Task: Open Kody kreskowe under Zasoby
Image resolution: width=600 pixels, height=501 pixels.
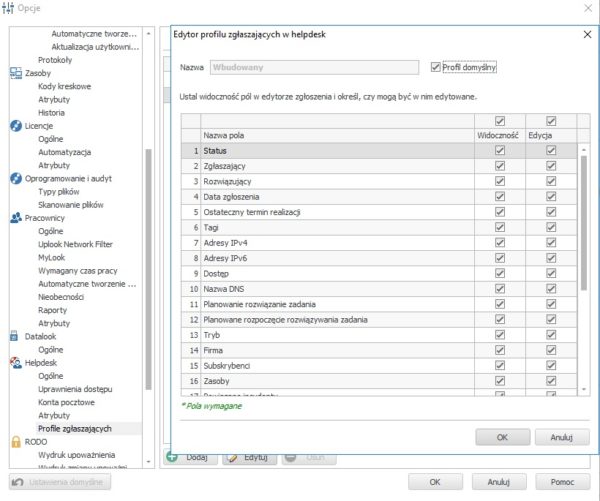Action: point(65,86)
